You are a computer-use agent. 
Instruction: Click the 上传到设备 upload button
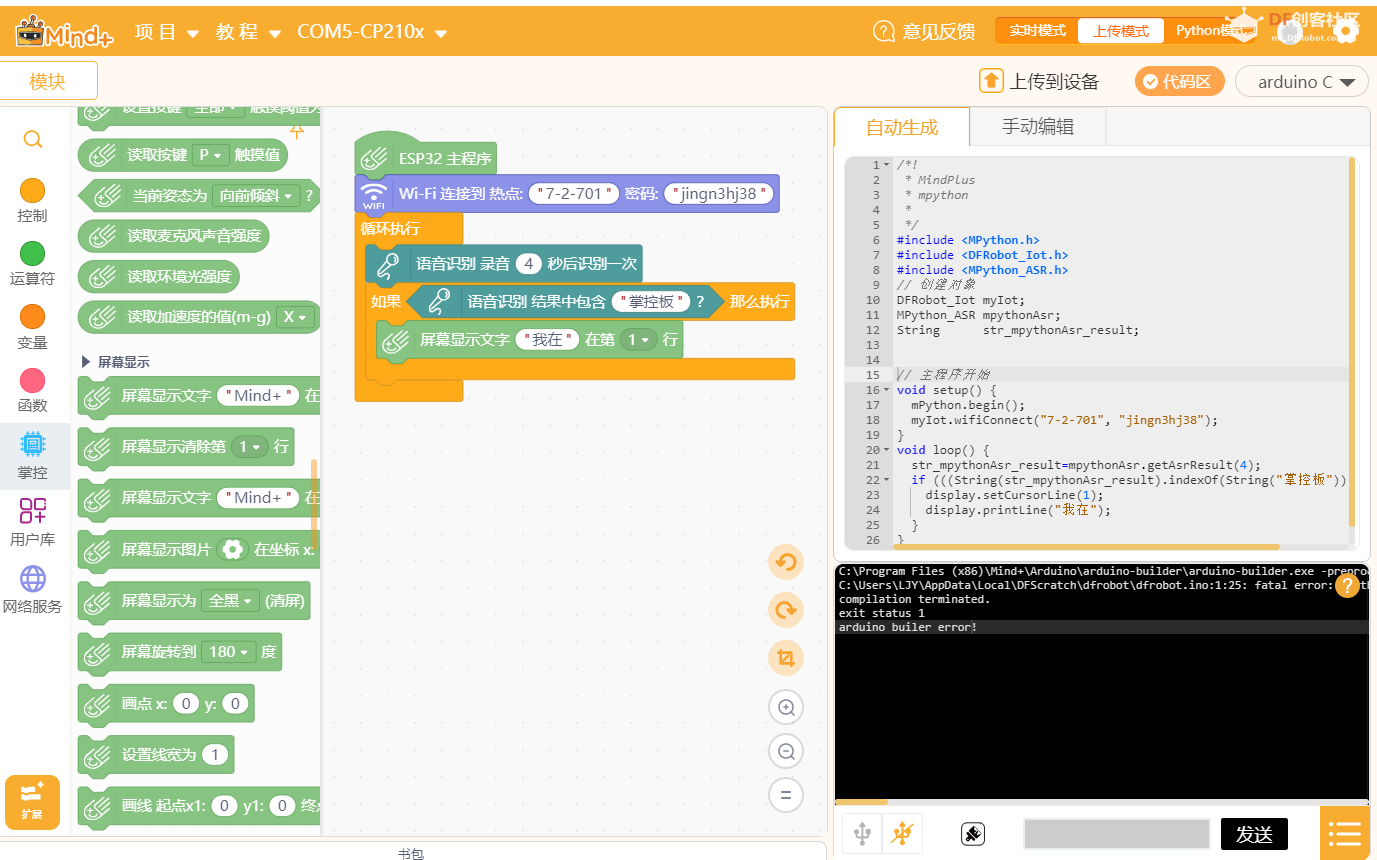[1039, 82]
